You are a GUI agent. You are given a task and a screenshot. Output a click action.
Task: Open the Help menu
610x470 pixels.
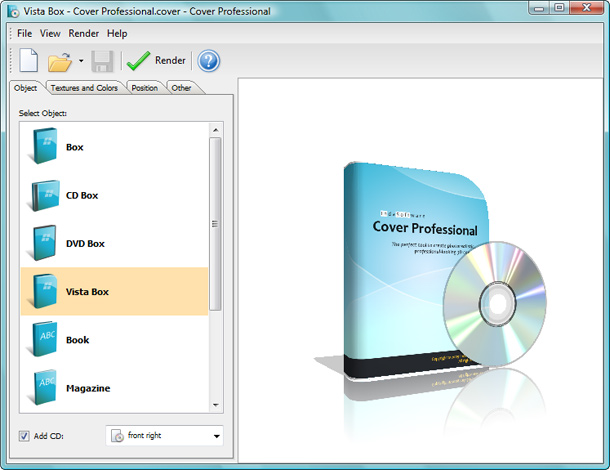[x=117, y=33]
